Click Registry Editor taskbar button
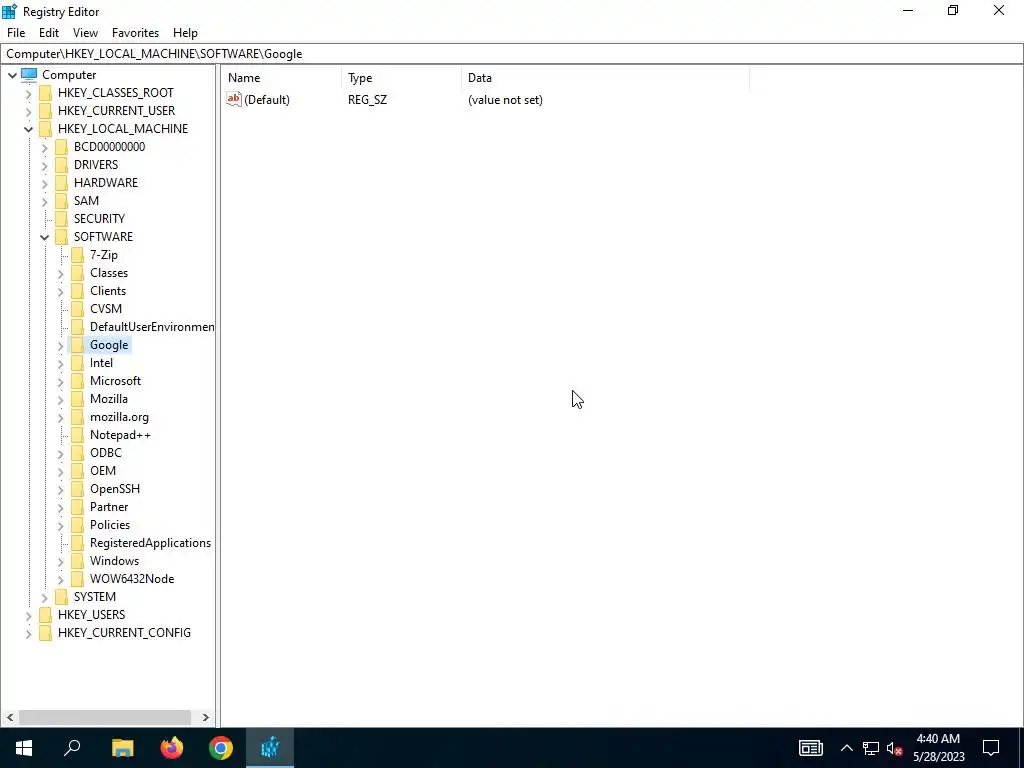 270,748
